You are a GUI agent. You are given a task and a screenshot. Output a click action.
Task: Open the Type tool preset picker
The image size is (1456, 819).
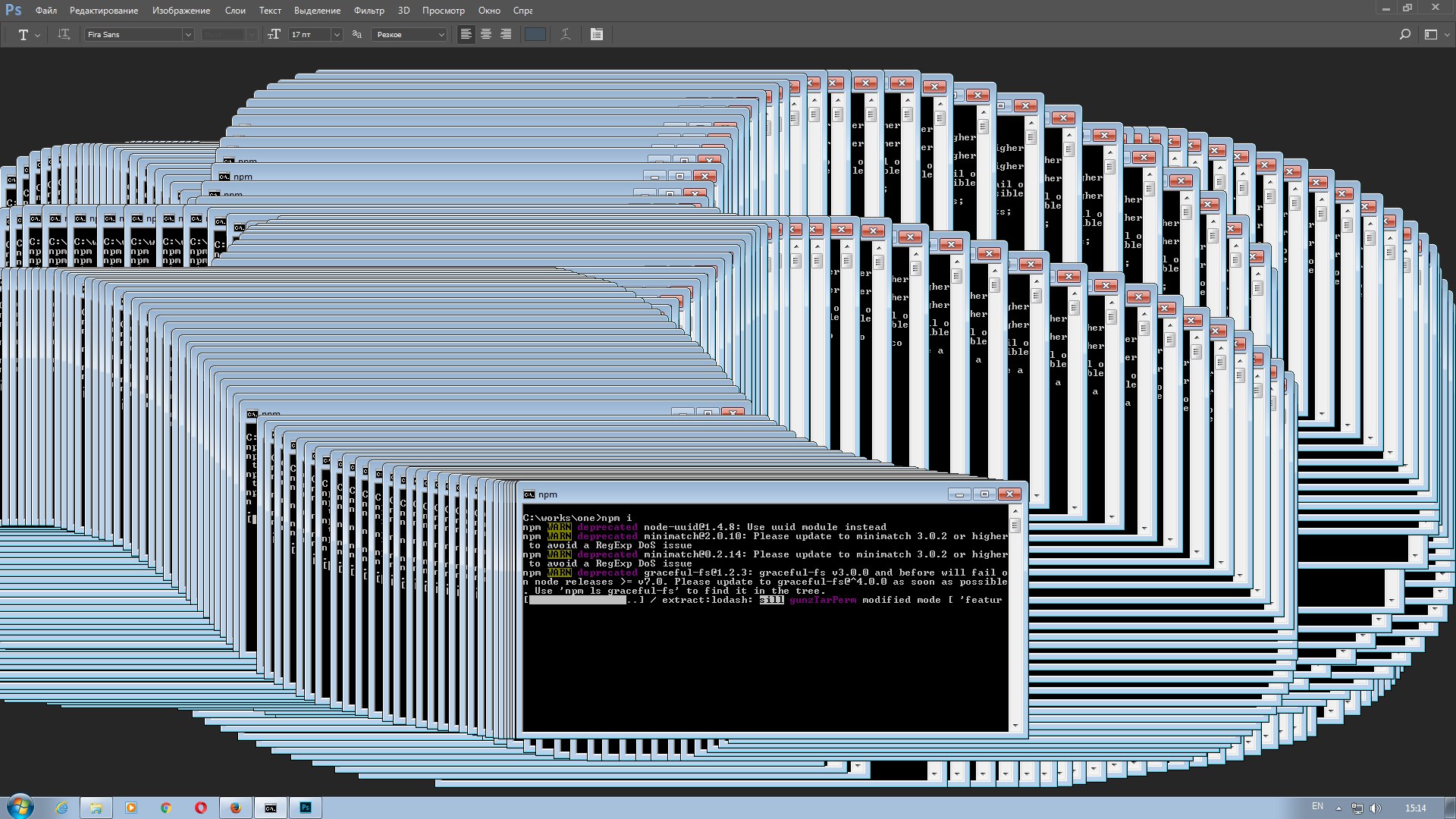coord(29,34)
